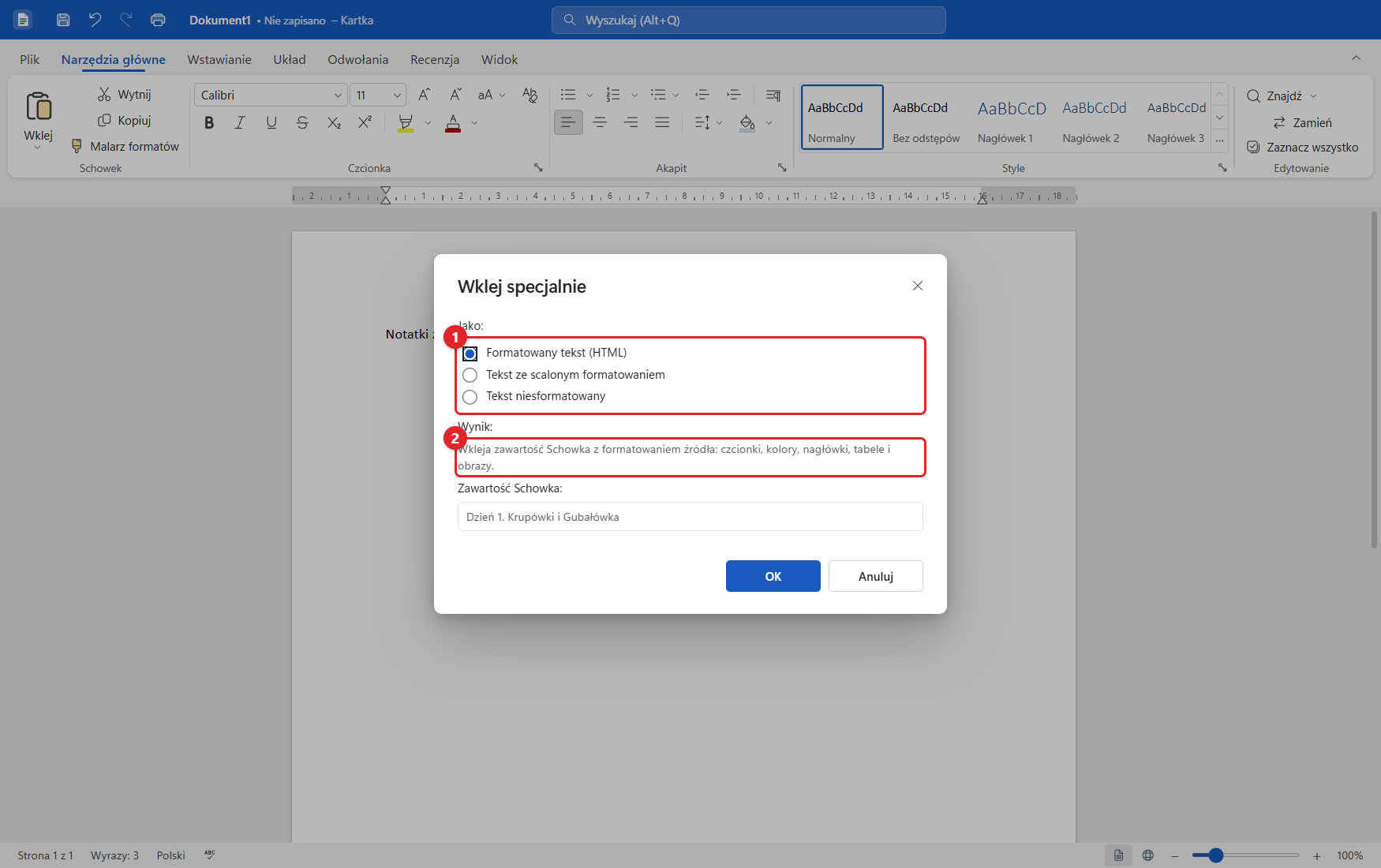This screenshot has height=868, width=1381.
Task: Justify the paragraph text
Action: tap(662, 122)
